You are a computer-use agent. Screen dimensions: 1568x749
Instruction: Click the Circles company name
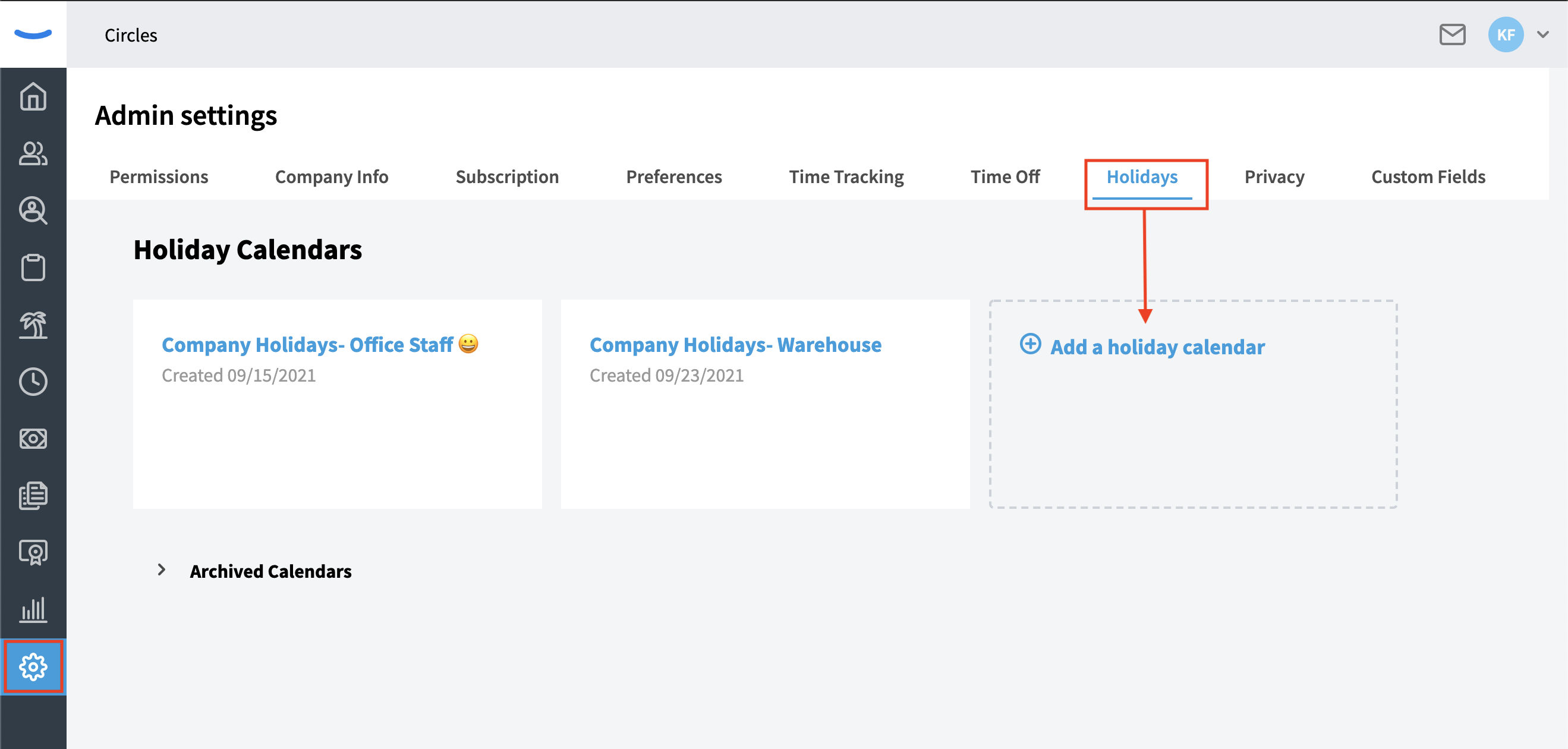click(131, 35)
